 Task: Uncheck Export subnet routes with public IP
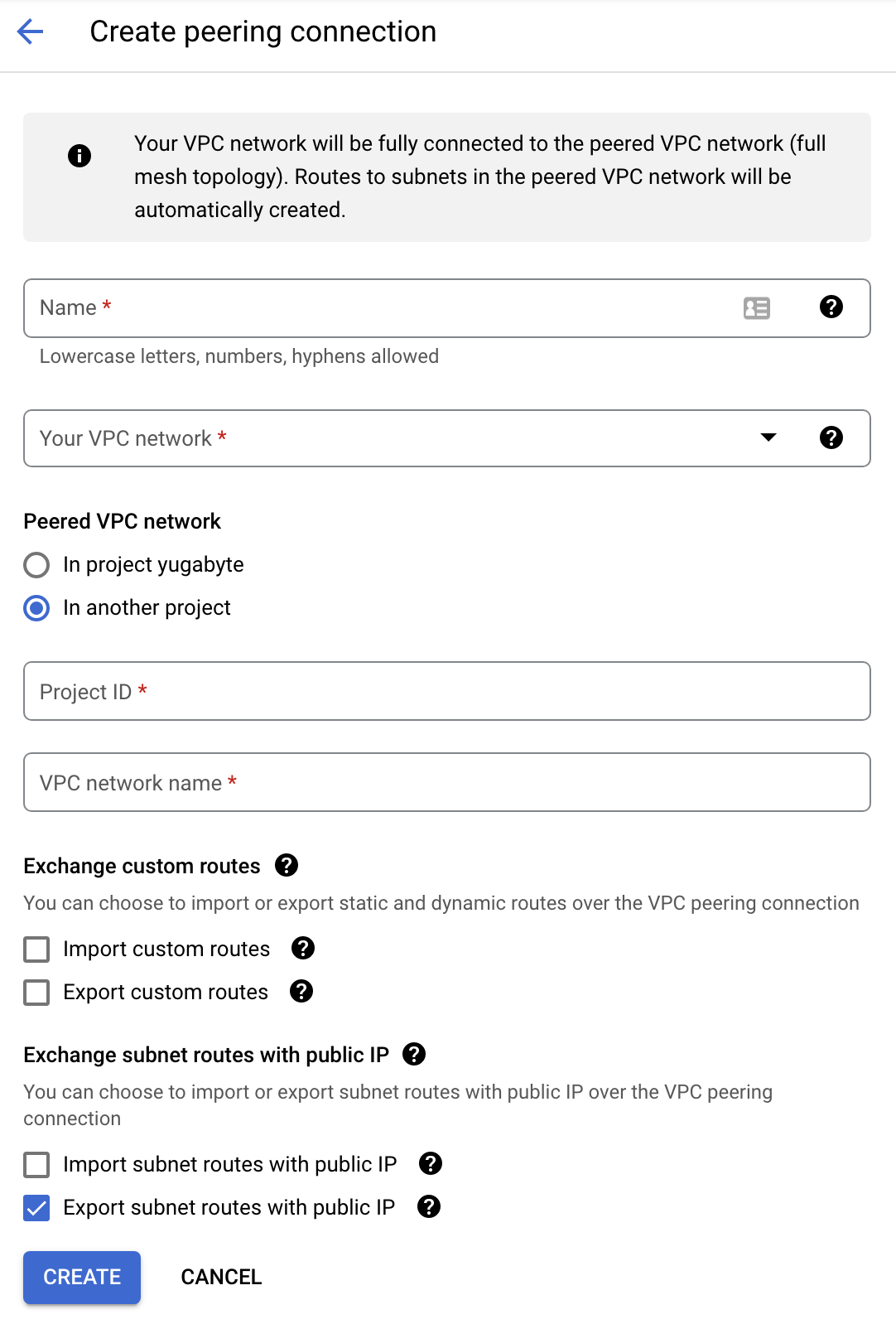point(36,1207)
